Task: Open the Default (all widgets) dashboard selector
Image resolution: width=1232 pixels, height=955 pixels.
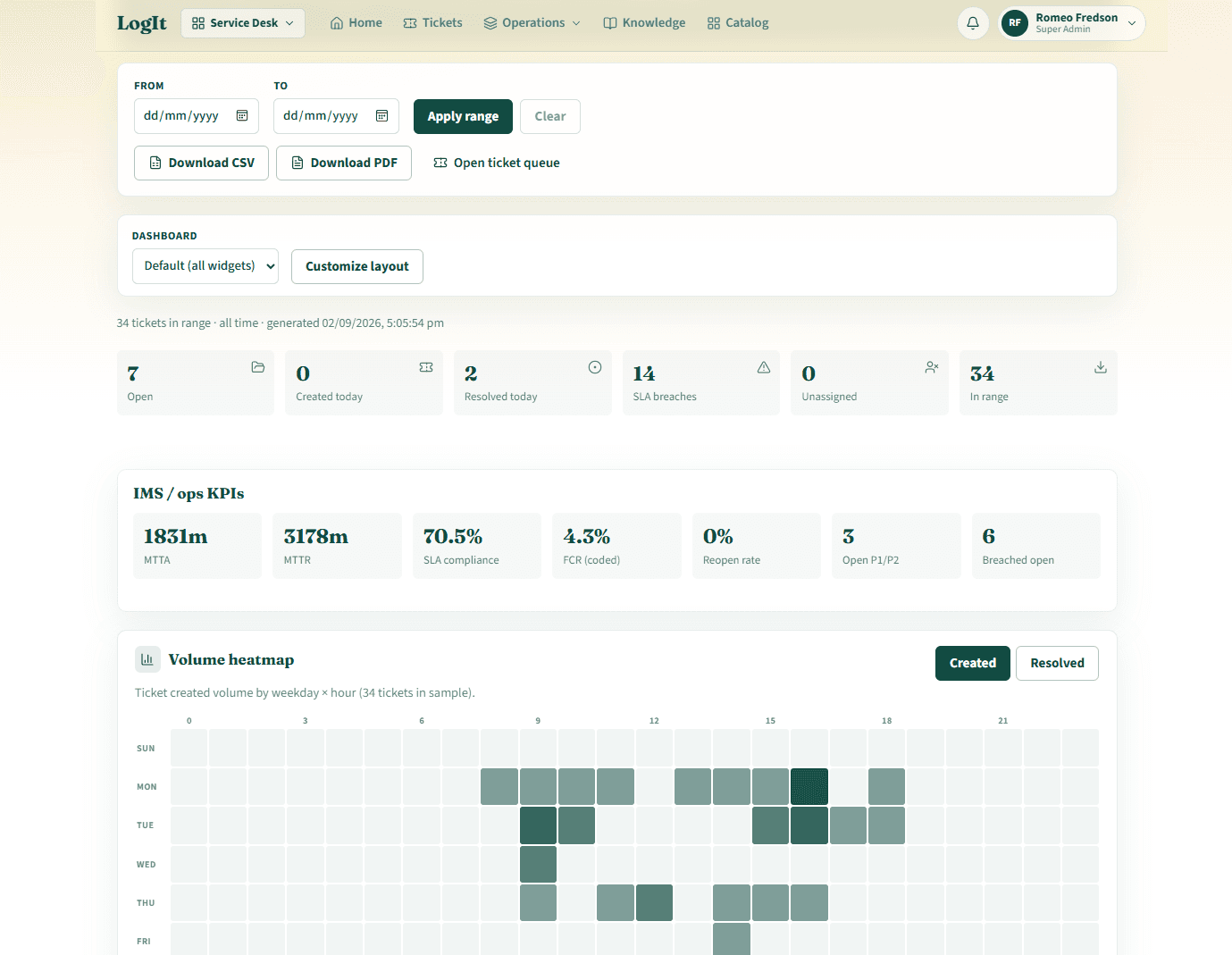Action: coord(205,266)
